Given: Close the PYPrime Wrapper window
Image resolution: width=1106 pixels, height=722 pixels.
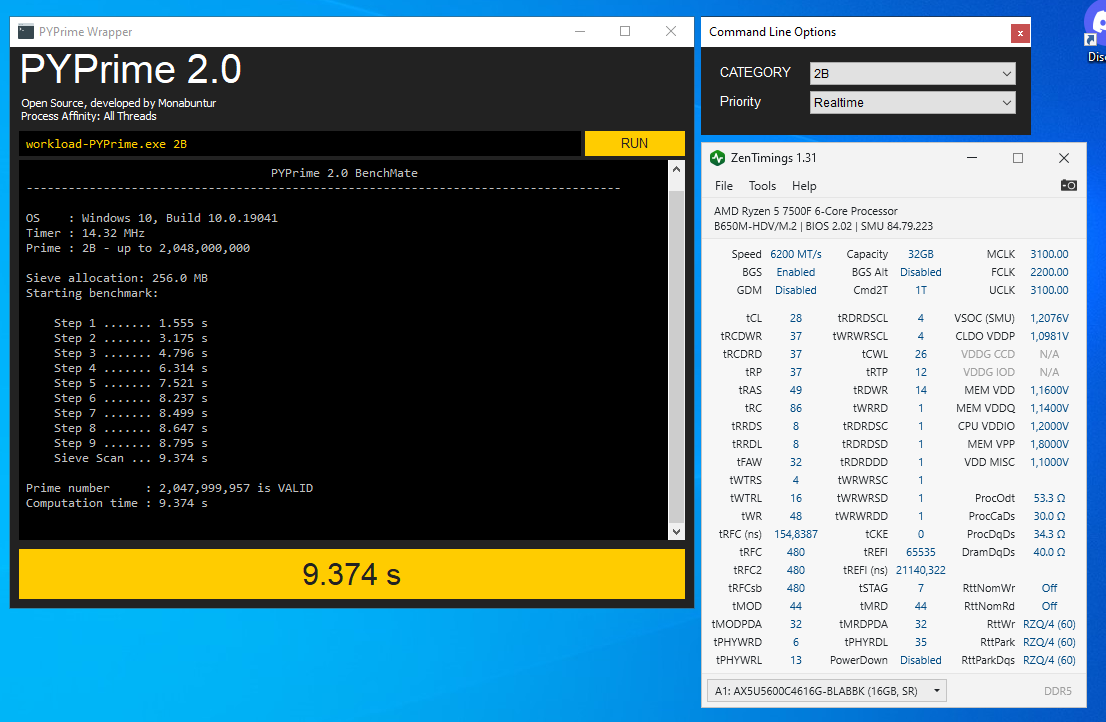Looking at the screenshot, I should pyautogui.click(x=671, y=32).
